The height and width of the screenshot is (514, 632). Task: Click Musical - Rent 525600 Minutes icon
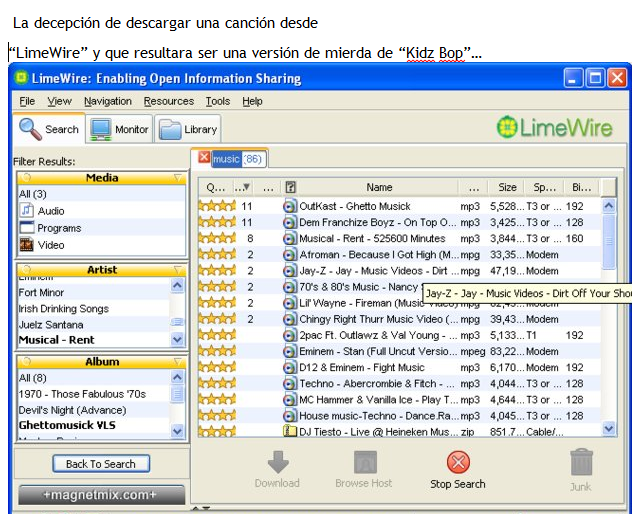(x=290, y=239)
